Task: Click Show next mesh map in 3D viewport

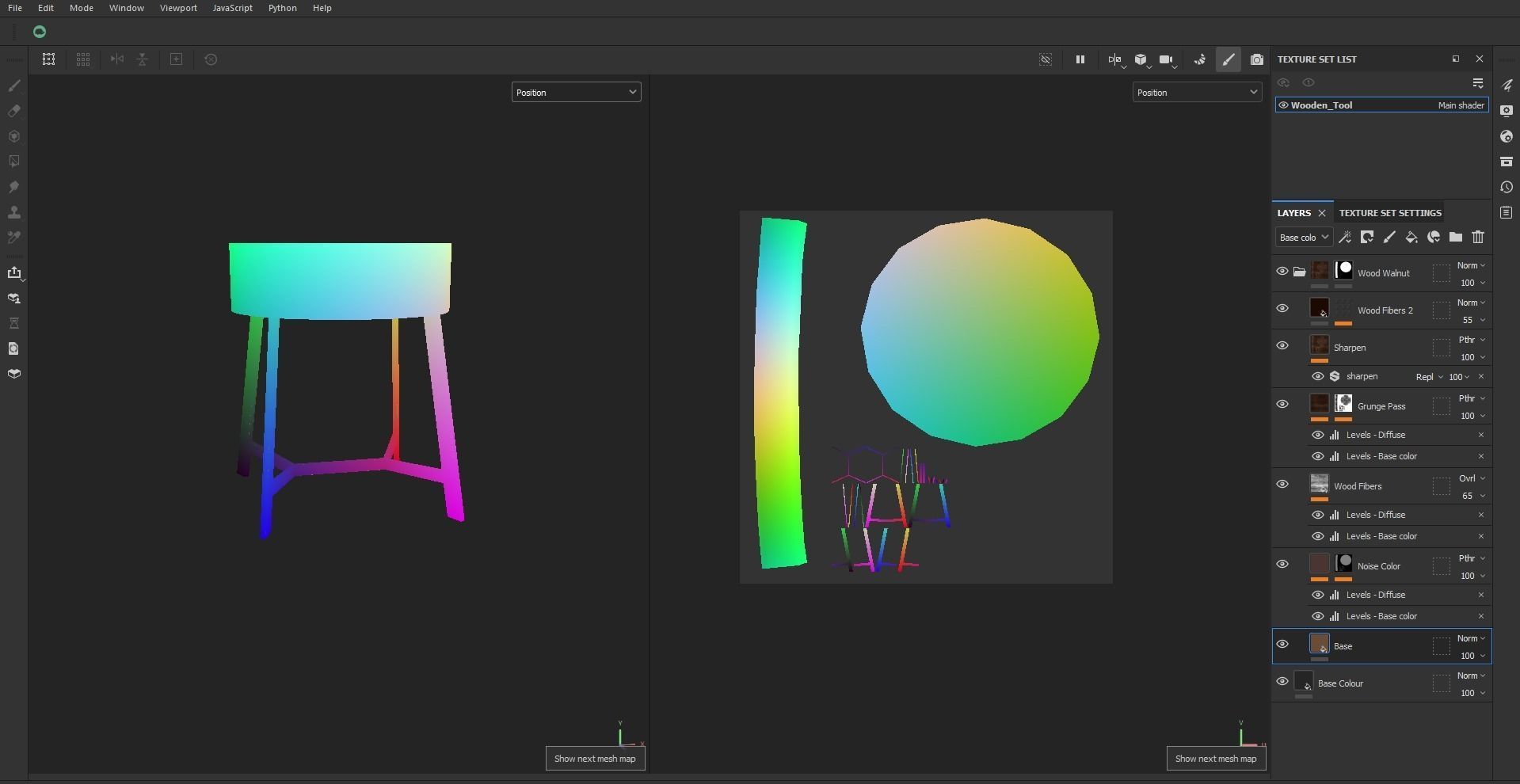Action: tap(595, 759)
